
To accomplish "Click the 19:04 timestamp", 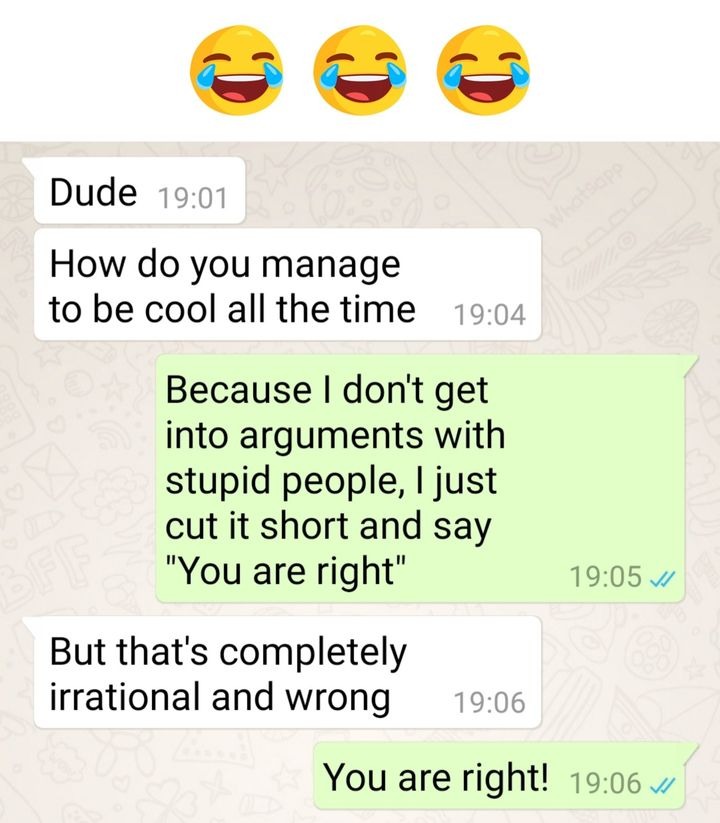I will (490, 315).
